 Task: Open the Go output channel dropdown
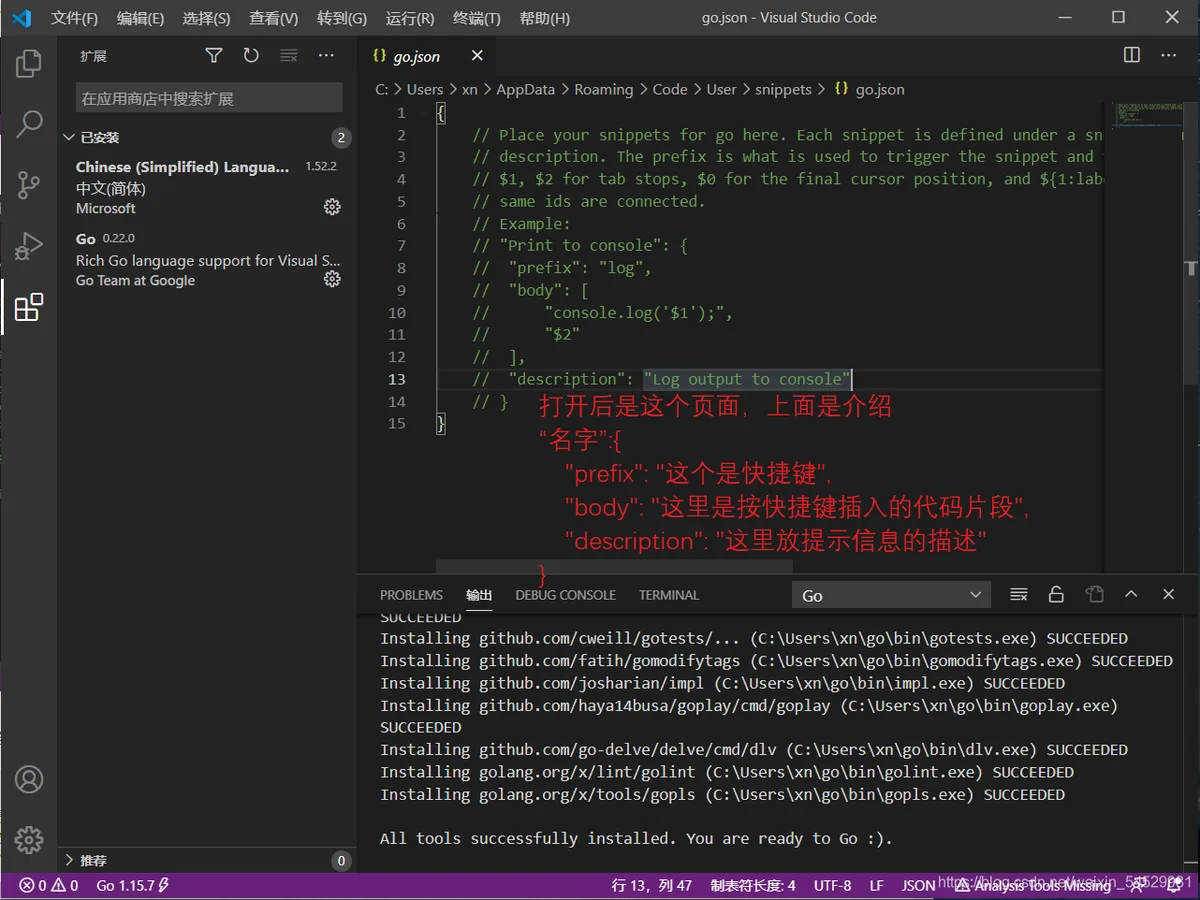coord(892,595)
